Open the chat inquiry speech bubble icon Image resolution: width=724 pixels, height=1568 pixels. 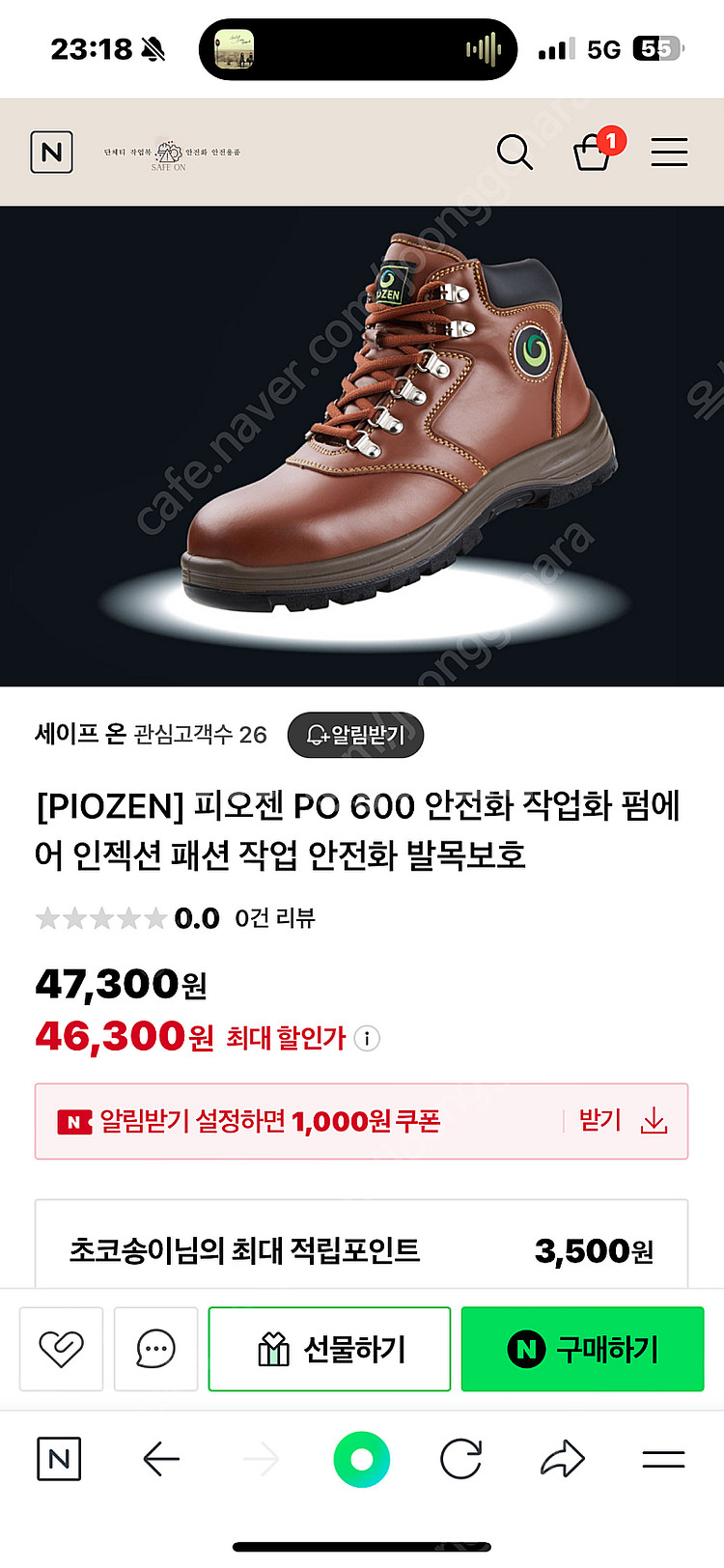point(155,1349)
